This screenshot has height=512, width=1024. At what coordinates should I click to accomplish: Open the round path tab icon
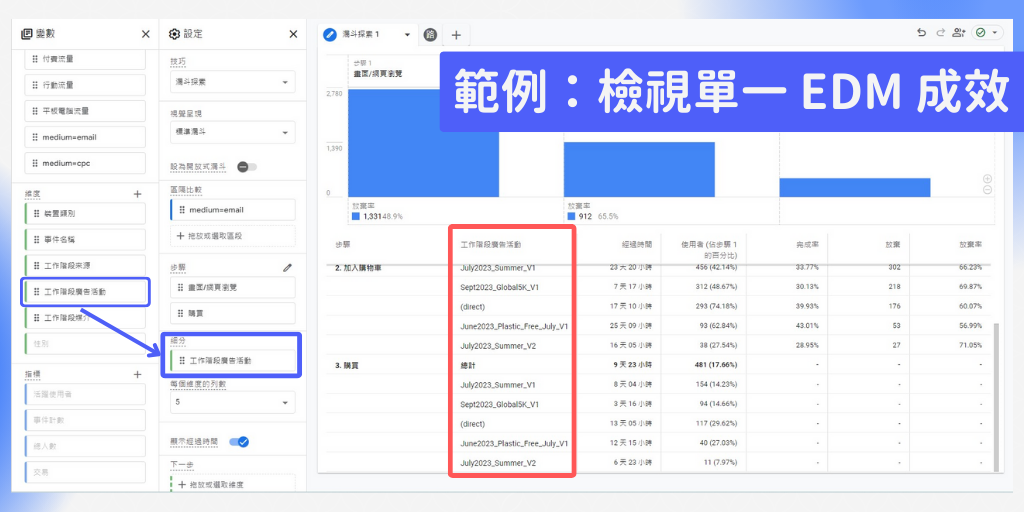(x=430, y=35)
